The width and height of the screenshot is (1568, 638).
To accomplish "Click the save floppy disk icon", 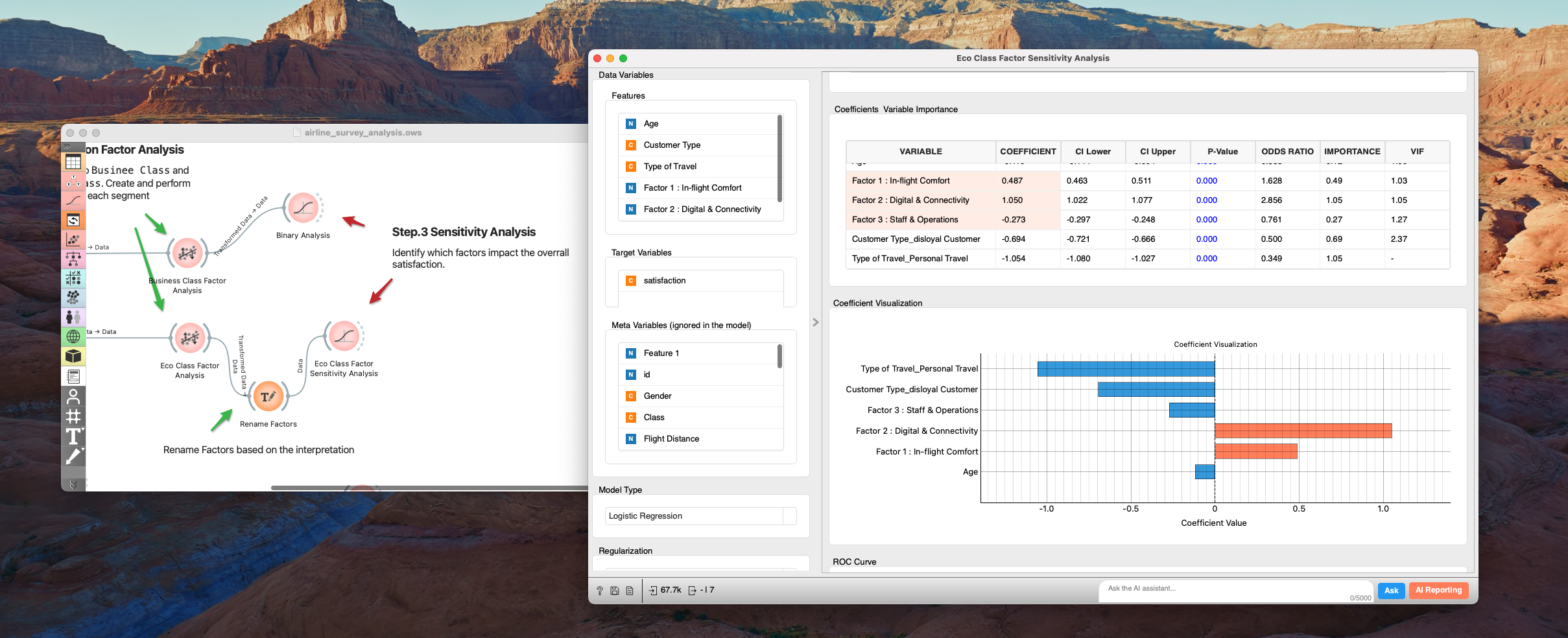I will (x=614, y=591).
